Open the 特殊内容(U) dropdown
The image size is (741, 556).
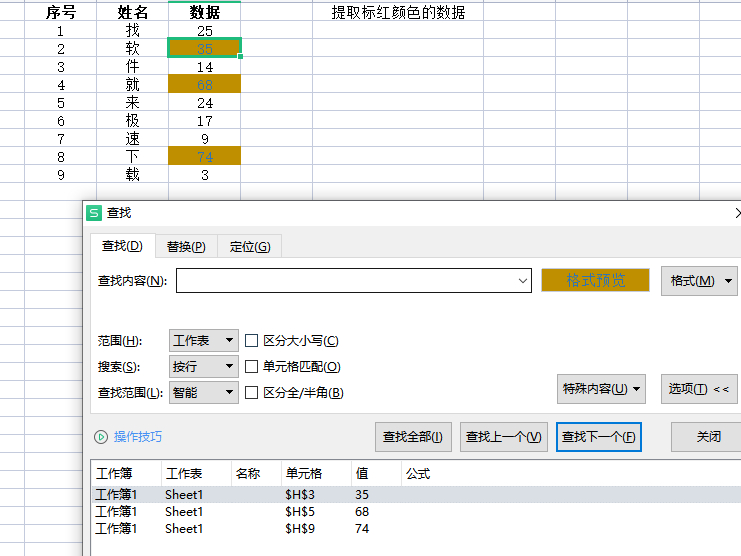tap(601, 389)
